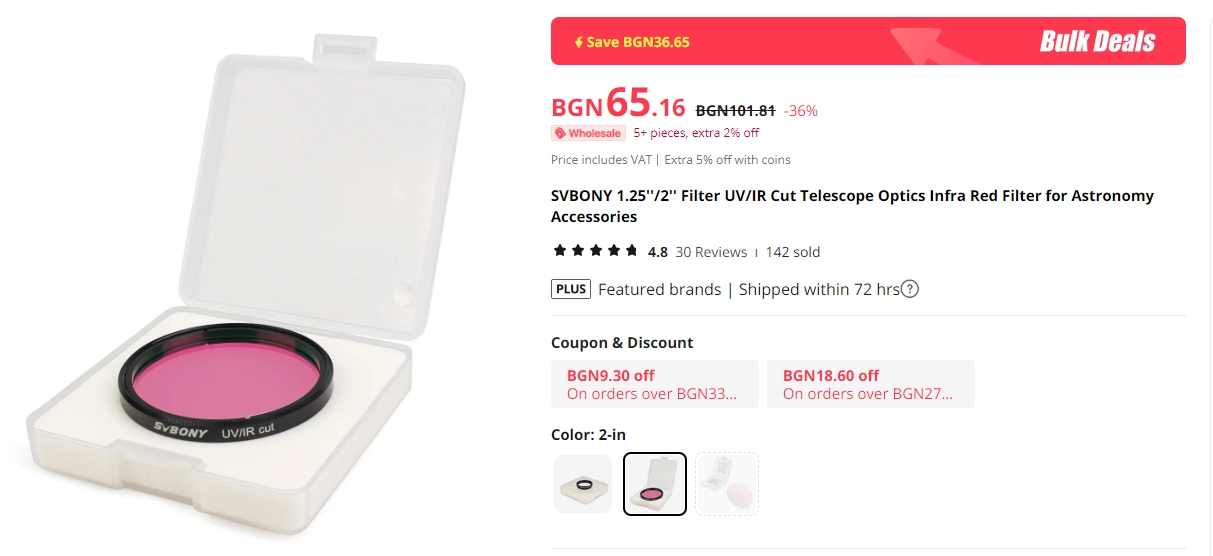Click the white arrow graphic in the red banner
The height and width of the screenshot is (556, 1213).
930,44
